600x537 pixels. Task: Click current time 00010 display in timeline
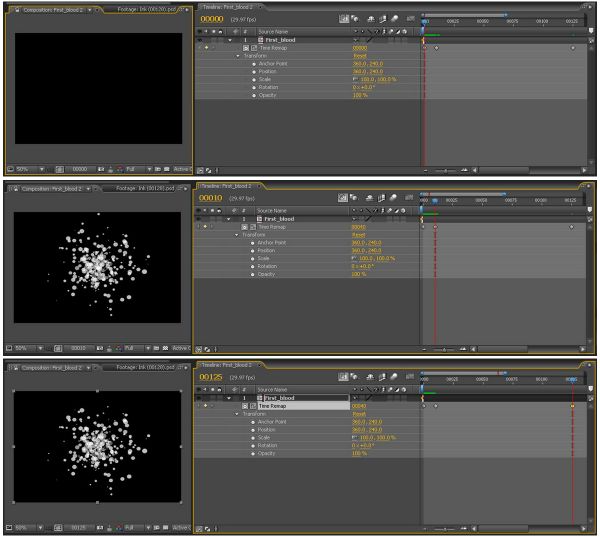210,198
